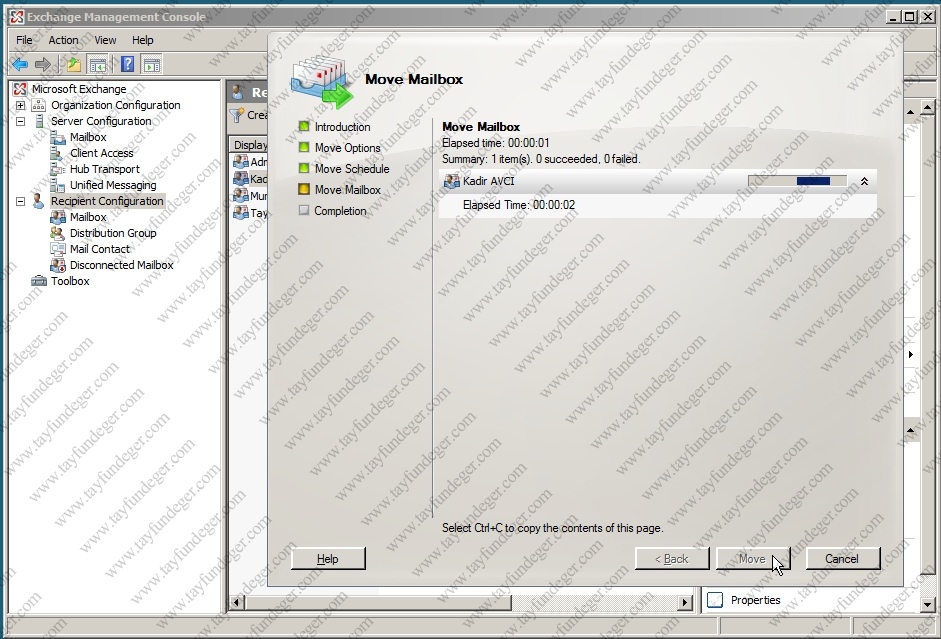Click the Move Mailbox wizard header icon
Viewport: 941px width, 639px height.
[x=322, y=83]
